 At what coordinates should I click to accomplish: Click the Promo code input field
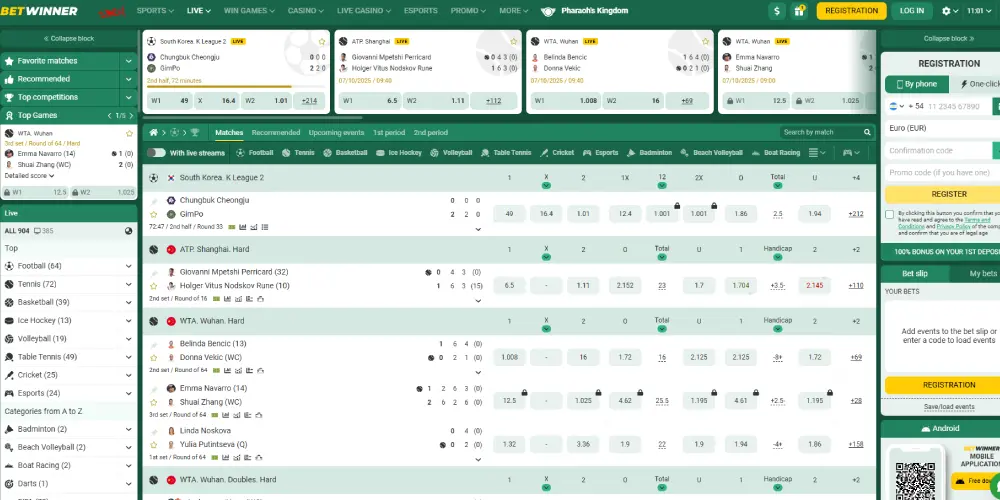[943, 173]
